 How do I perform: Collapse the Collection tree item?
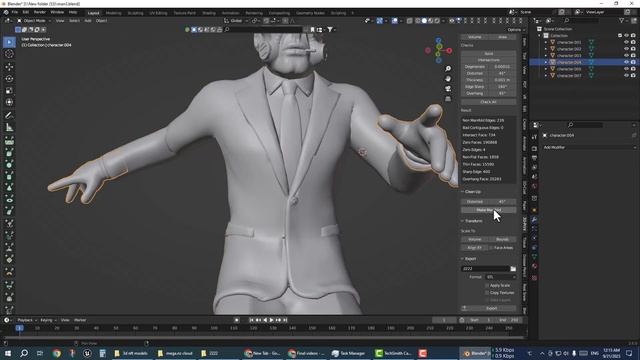[x=540, y=36]
